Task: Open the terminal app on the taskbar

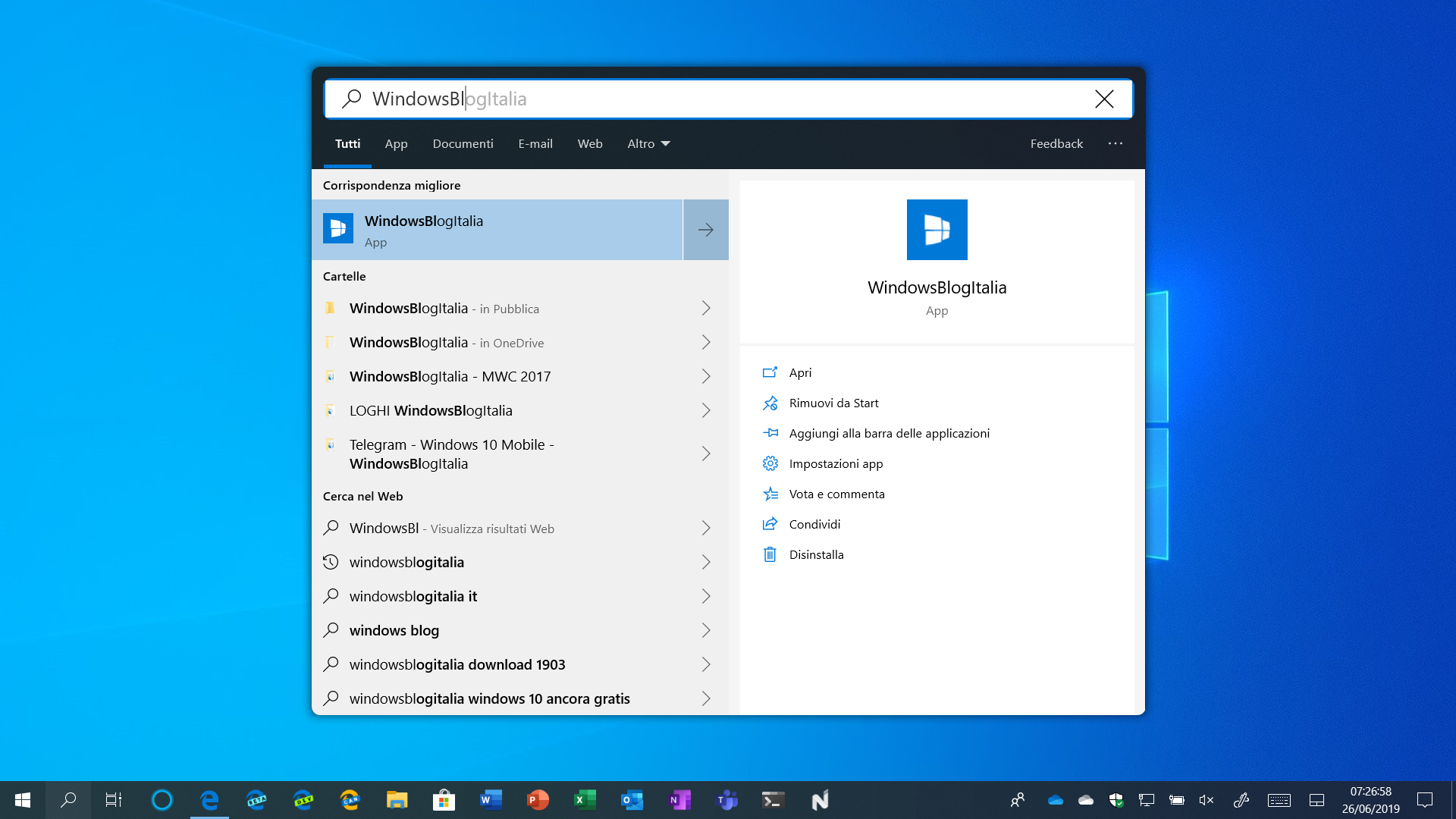Action: [773, 800]
